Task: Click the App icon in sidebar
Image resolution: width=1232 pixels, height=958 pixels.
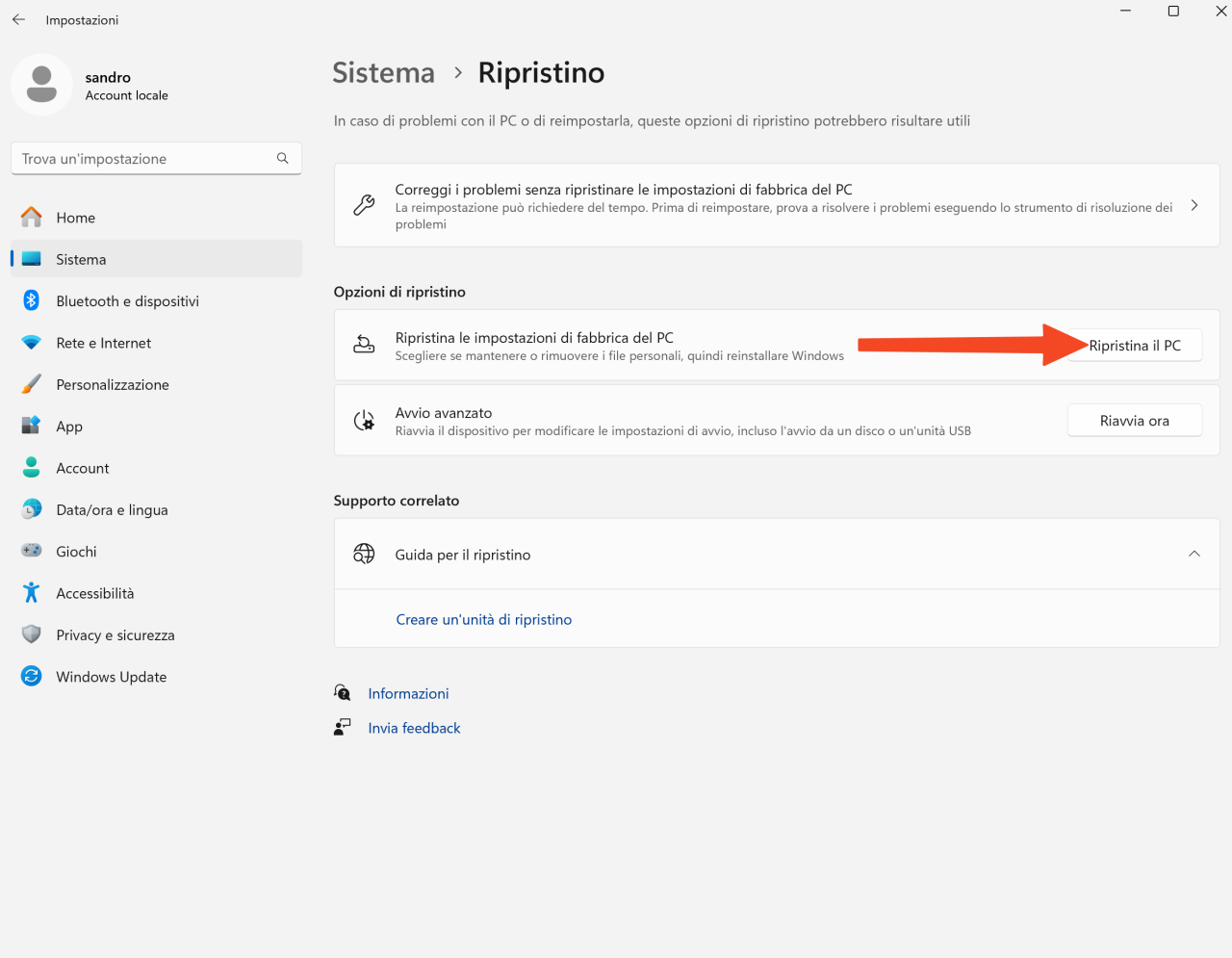Action: (x=32, y=426)
